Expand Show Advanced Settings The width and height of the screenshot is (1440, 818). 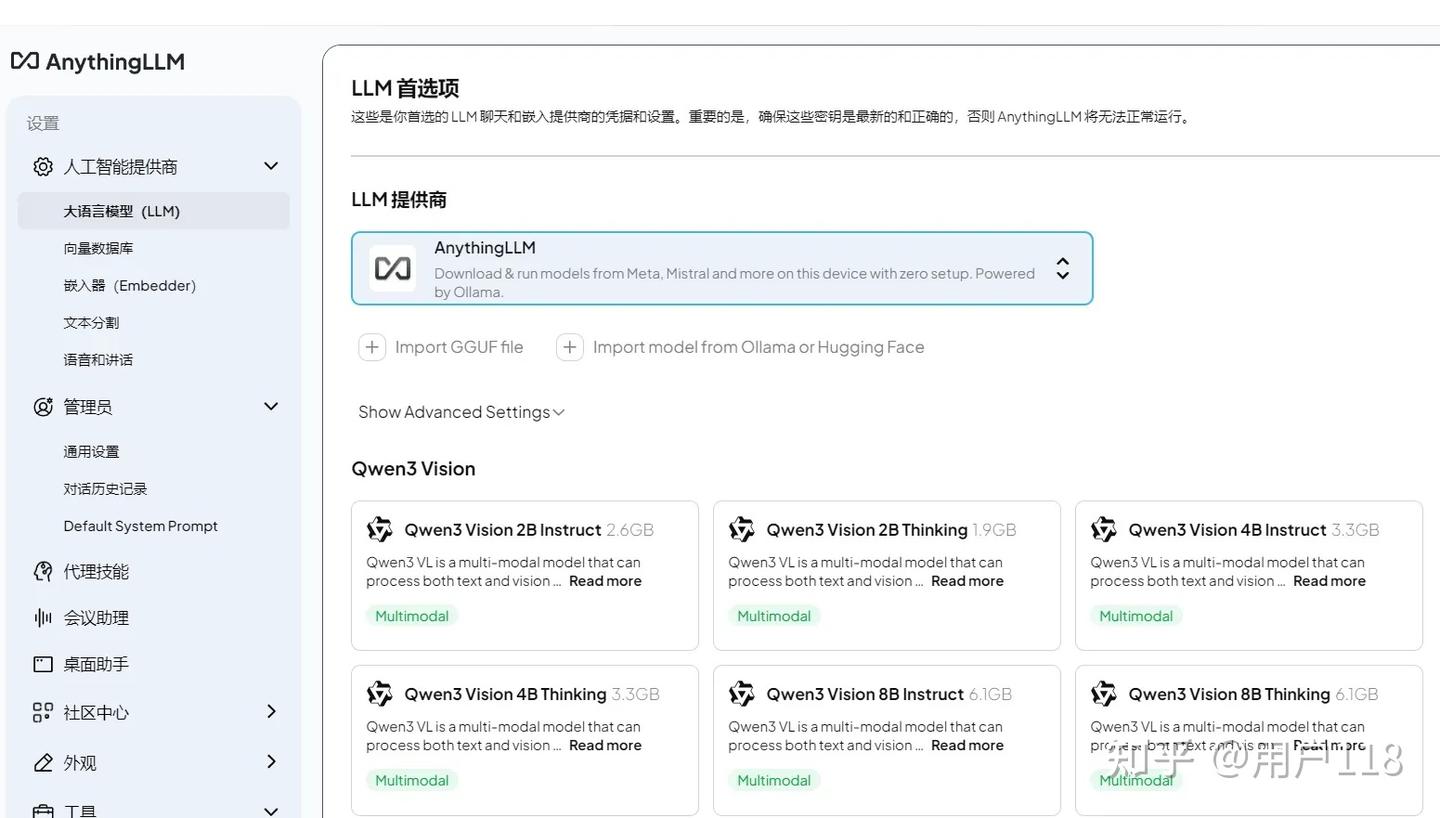[x=461, y=412]
